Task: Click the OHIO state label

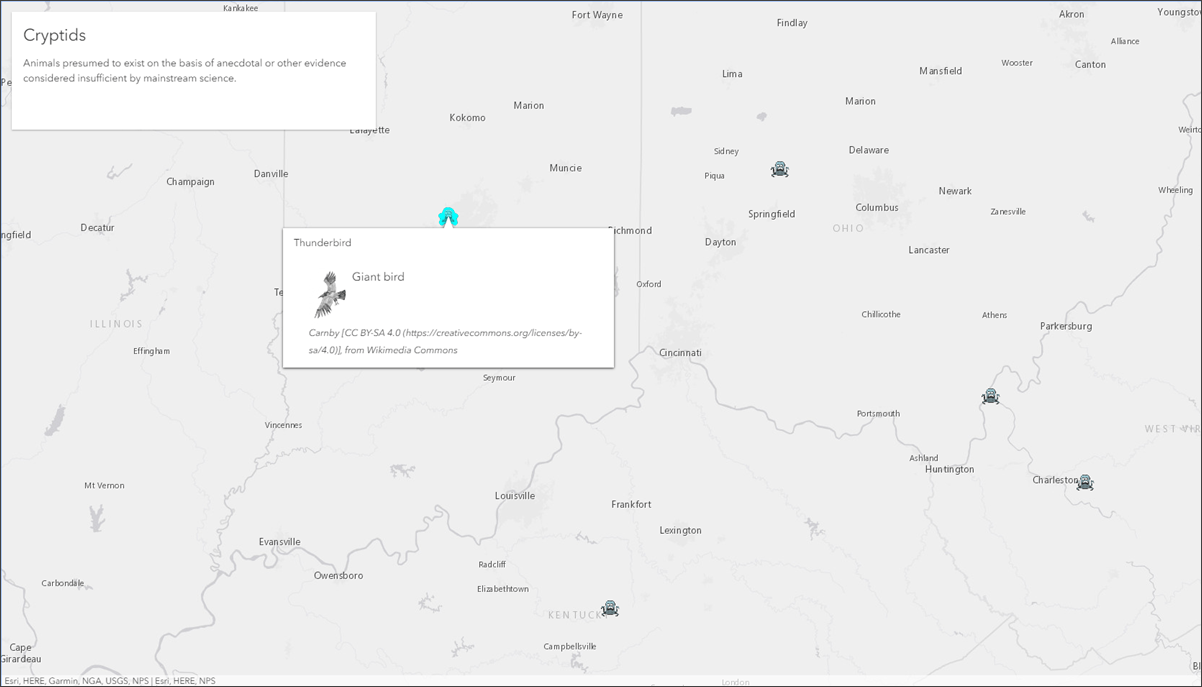Action: (x=848, y=229)
